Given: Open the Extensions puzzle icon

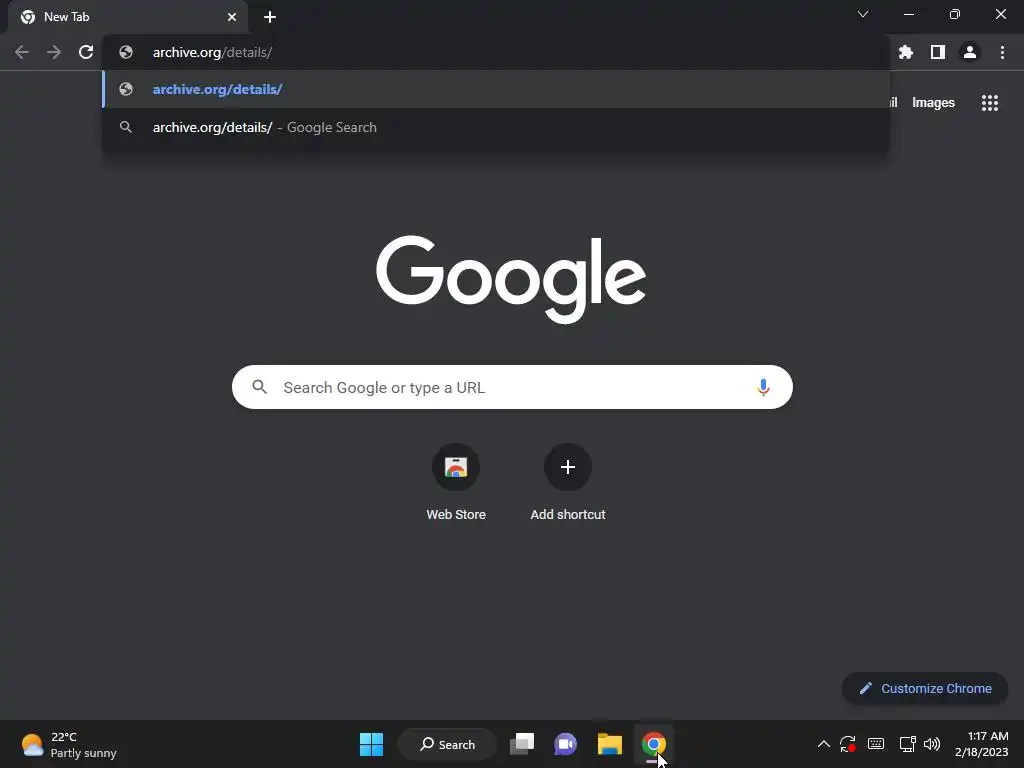Looking at the screenshot, I should 905,52.
